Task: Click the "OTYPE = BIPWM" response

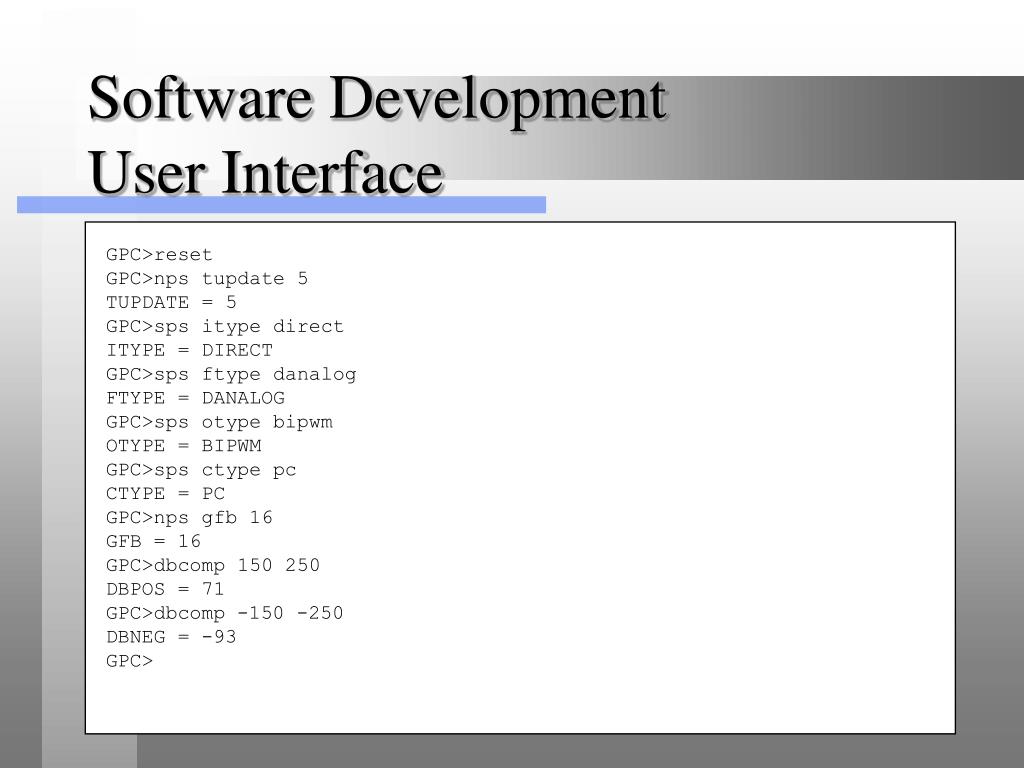Action: (184, 445)
